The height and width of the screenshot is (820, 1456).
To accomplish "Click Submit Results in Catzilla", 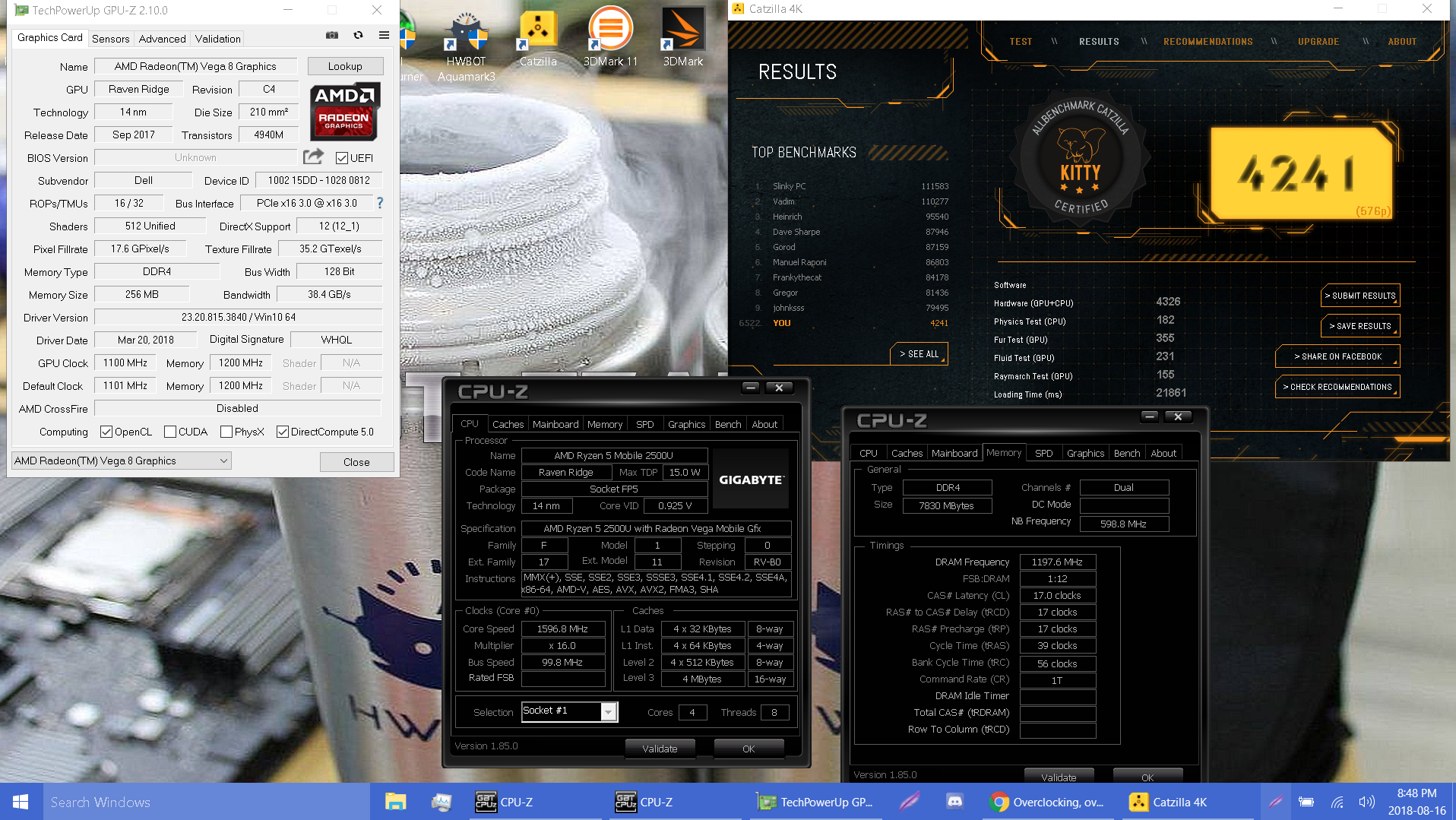I will coord(1360,296).
